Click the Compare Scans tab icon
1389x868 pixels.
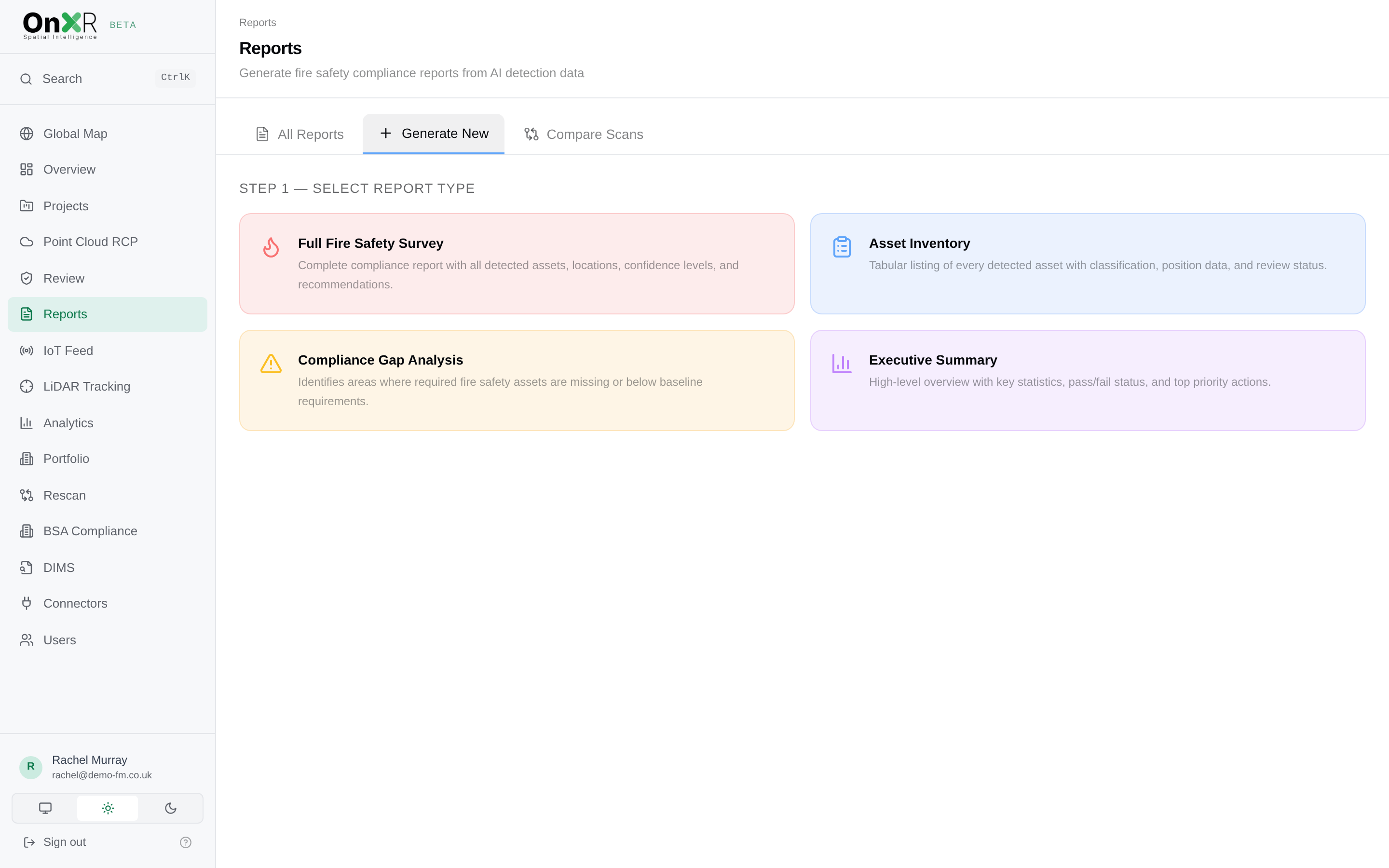[531, 134]
